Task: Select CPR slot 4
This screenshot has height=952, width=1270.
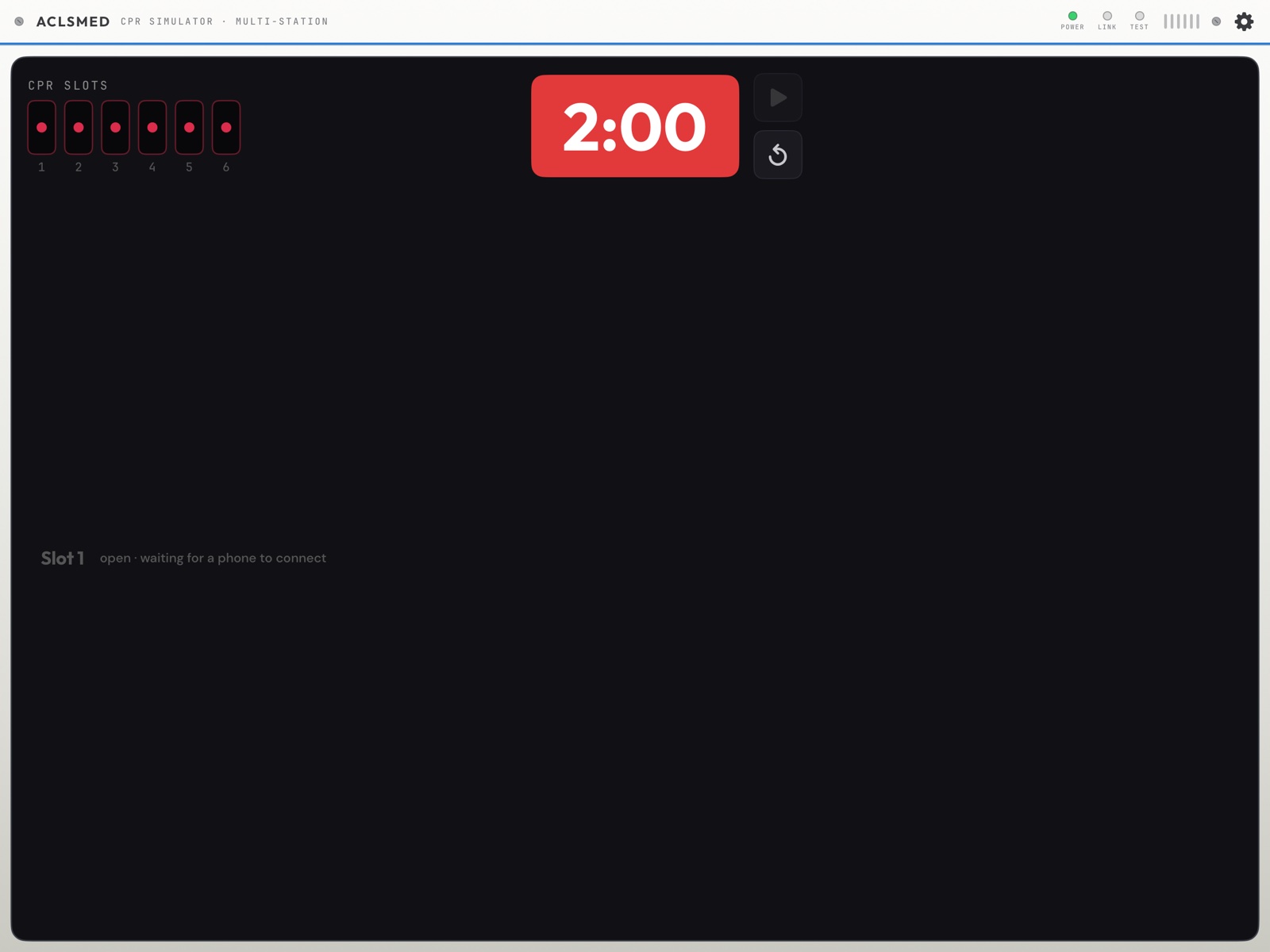Action: click(x=152, y=127)
